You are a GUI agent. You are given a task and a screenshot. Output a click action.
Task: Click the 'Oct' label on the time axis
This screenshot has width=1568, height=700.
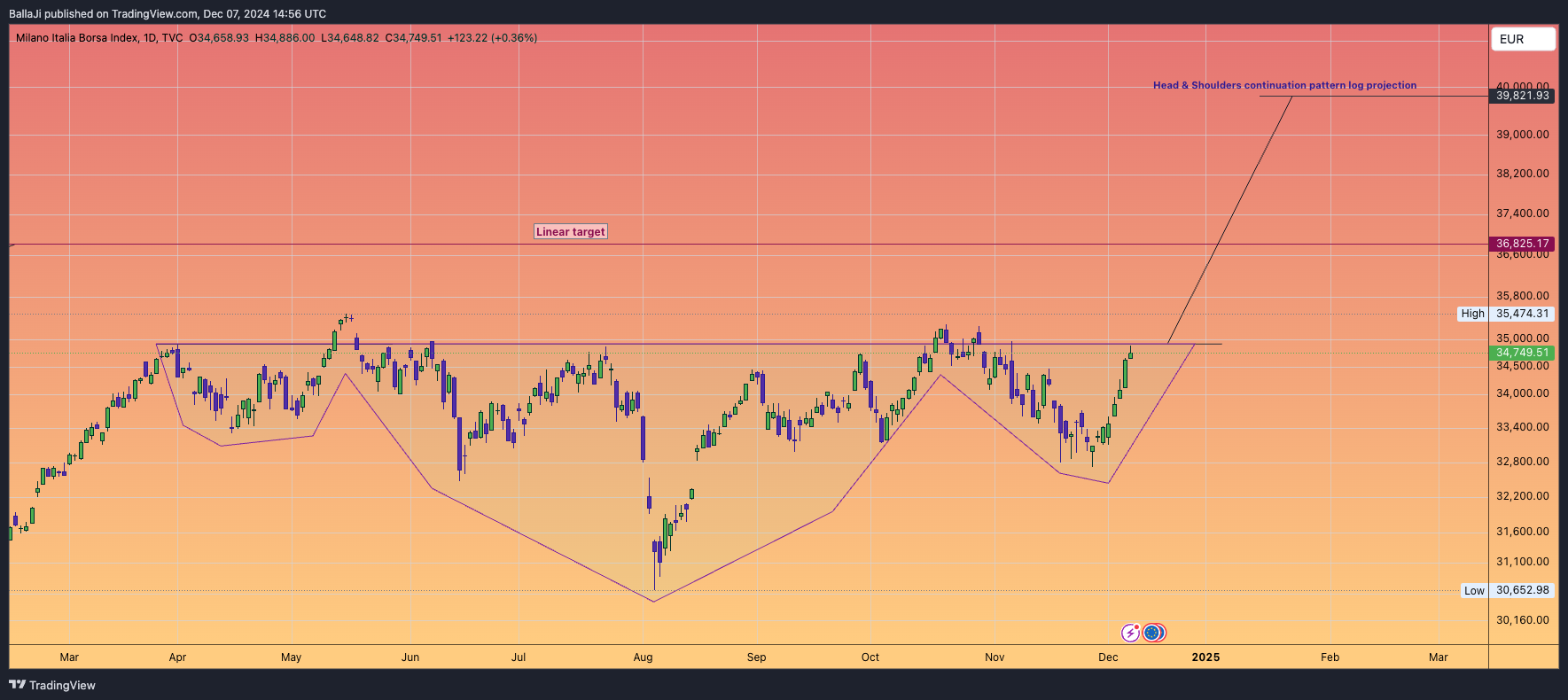(870, 657)
